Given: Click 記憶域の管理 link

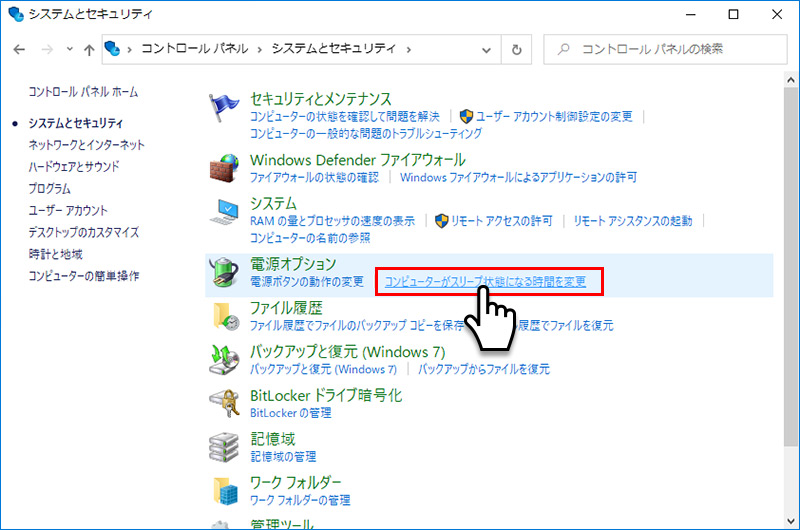Looking at the screenshot, I should click(283, 457).
